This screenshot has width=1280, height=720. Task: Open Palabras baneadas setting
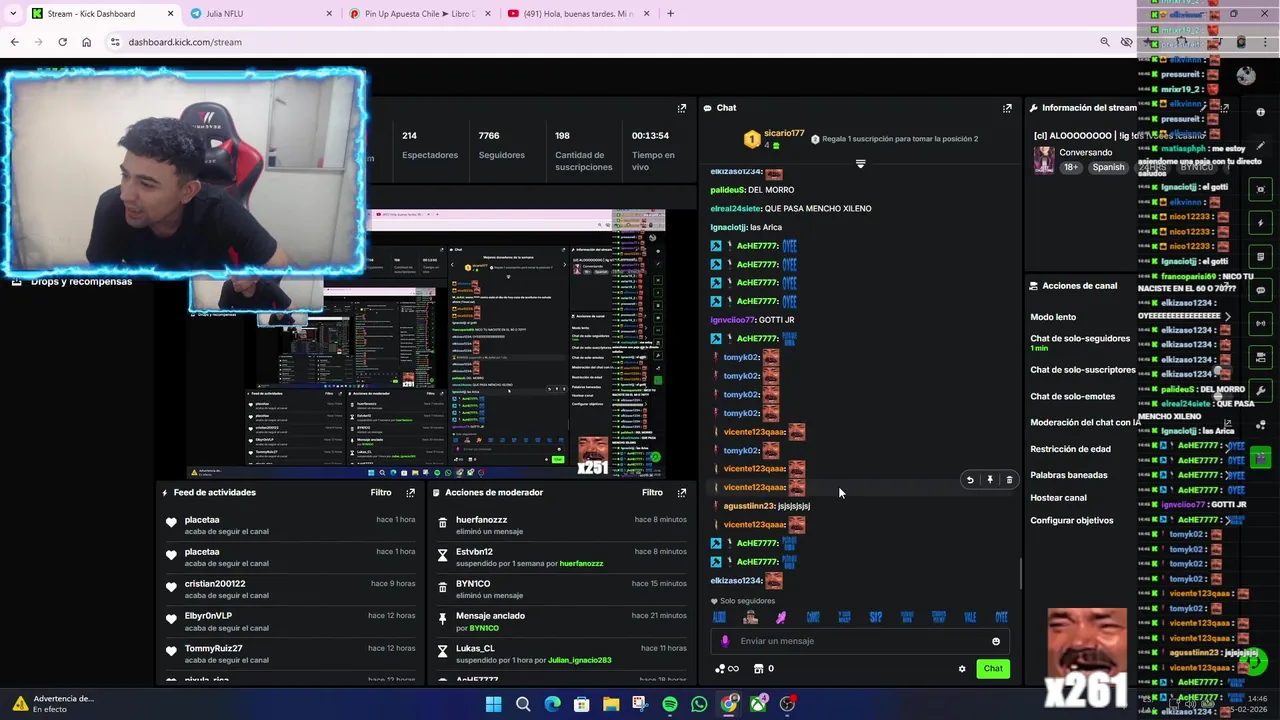tap(1069, 475)
